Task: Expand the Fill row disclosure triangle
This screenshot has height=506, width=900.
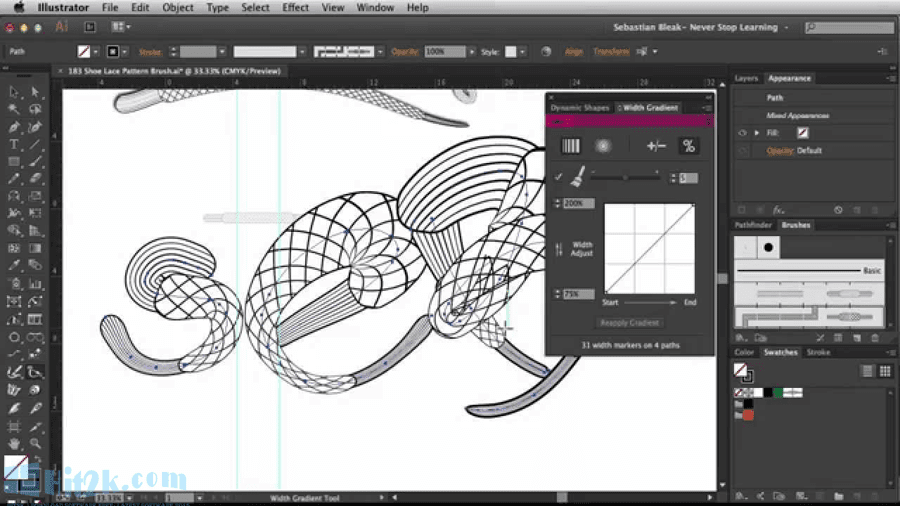Action: (x=757, y=133)
